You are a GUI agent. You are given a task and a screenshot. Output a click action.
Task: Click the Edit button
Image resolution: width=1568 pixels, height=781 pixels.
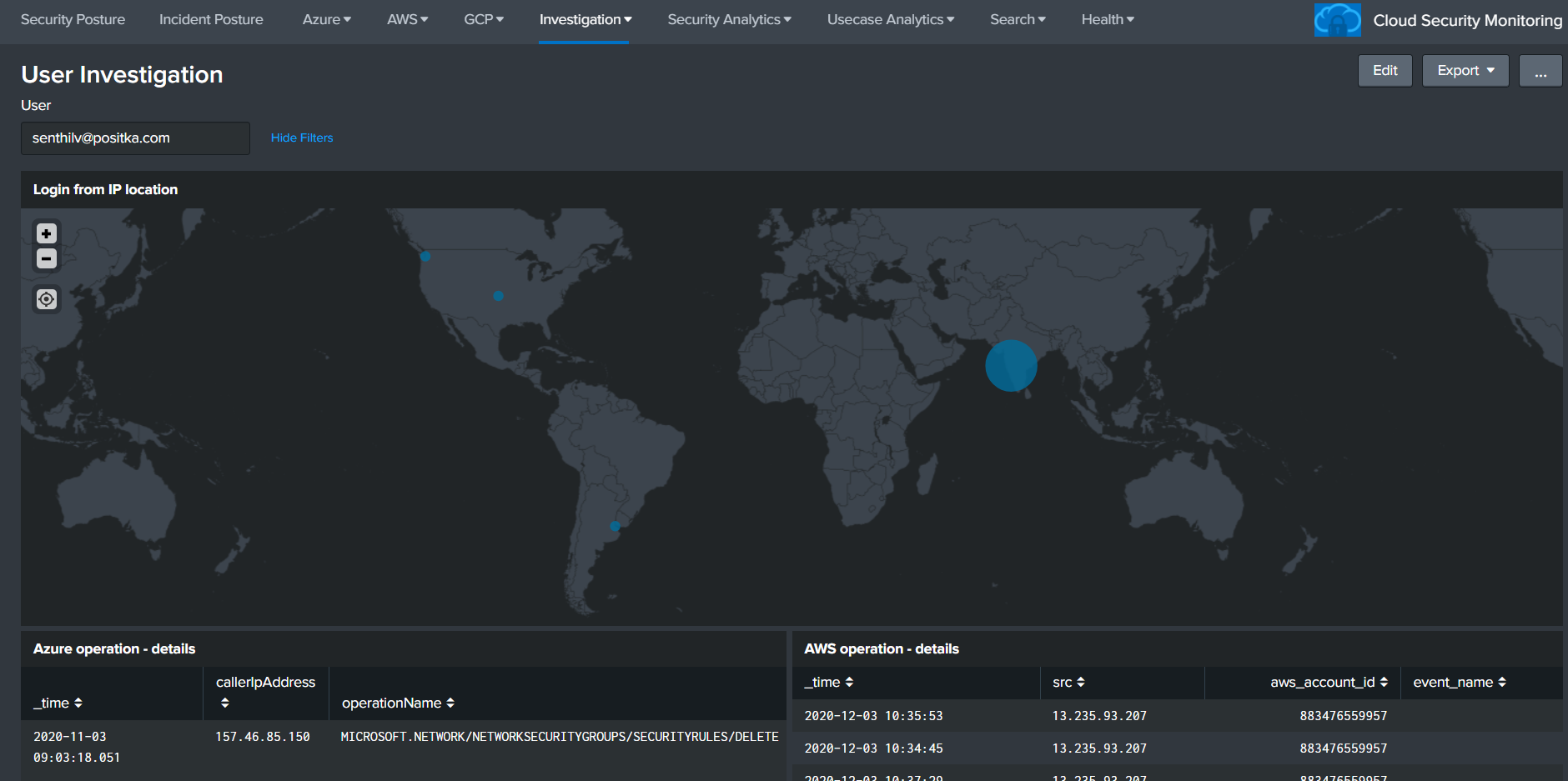pos(1385,71)
